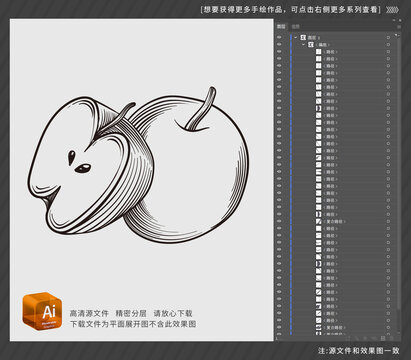The image size is (411, 360).
Task: Click the apple illustration on the artboard
Action: (138, 165)
